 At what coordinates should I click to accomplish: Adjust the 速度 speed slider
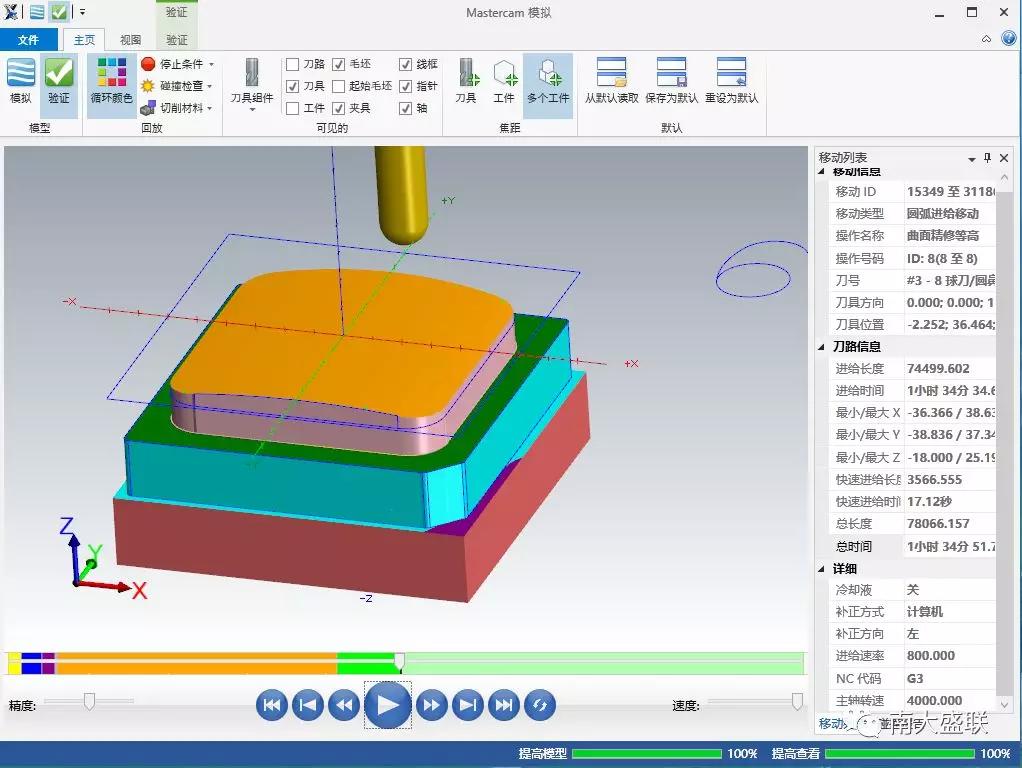796,701
